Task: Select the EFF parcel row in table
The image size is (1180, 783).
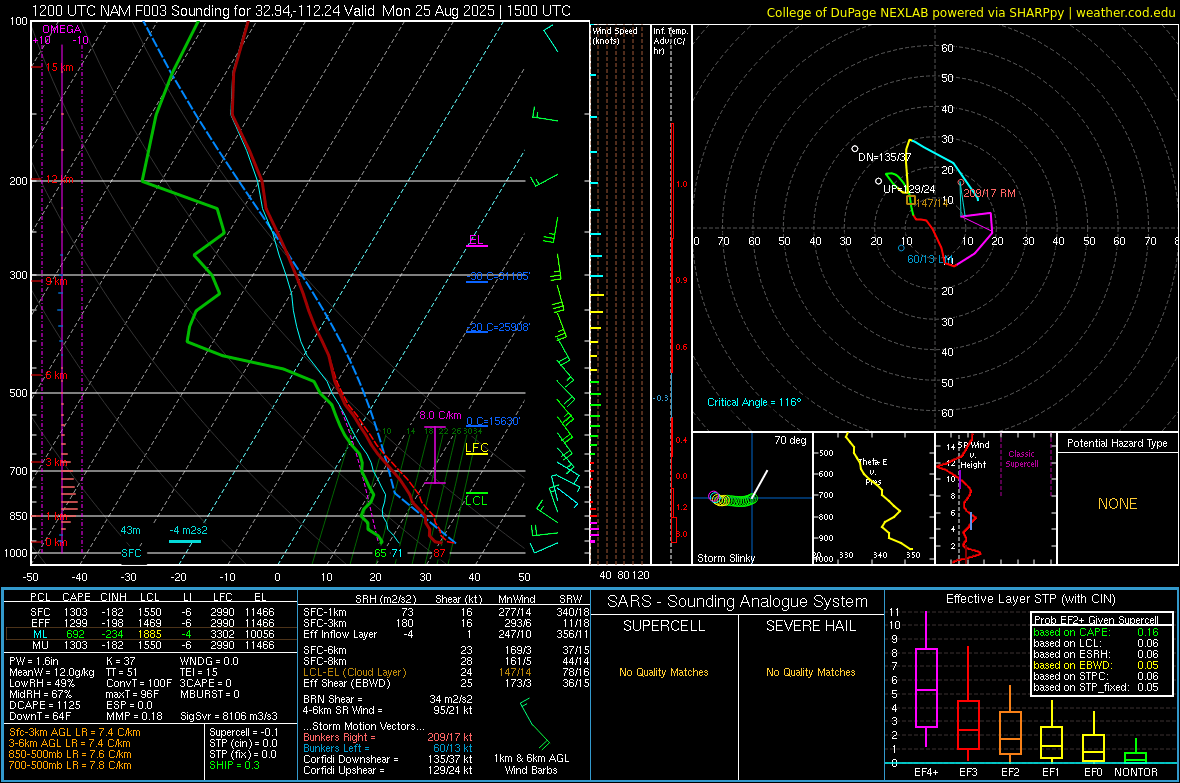Action: 151,623
